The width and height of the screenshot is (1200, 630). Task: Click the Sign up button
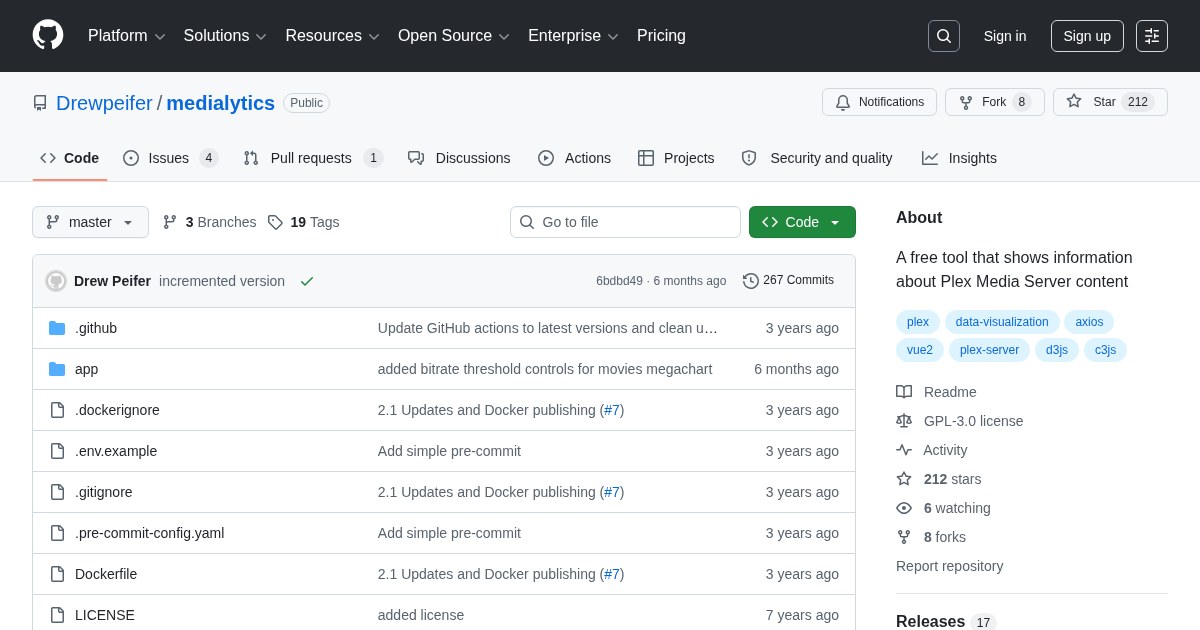(1087, 36)
